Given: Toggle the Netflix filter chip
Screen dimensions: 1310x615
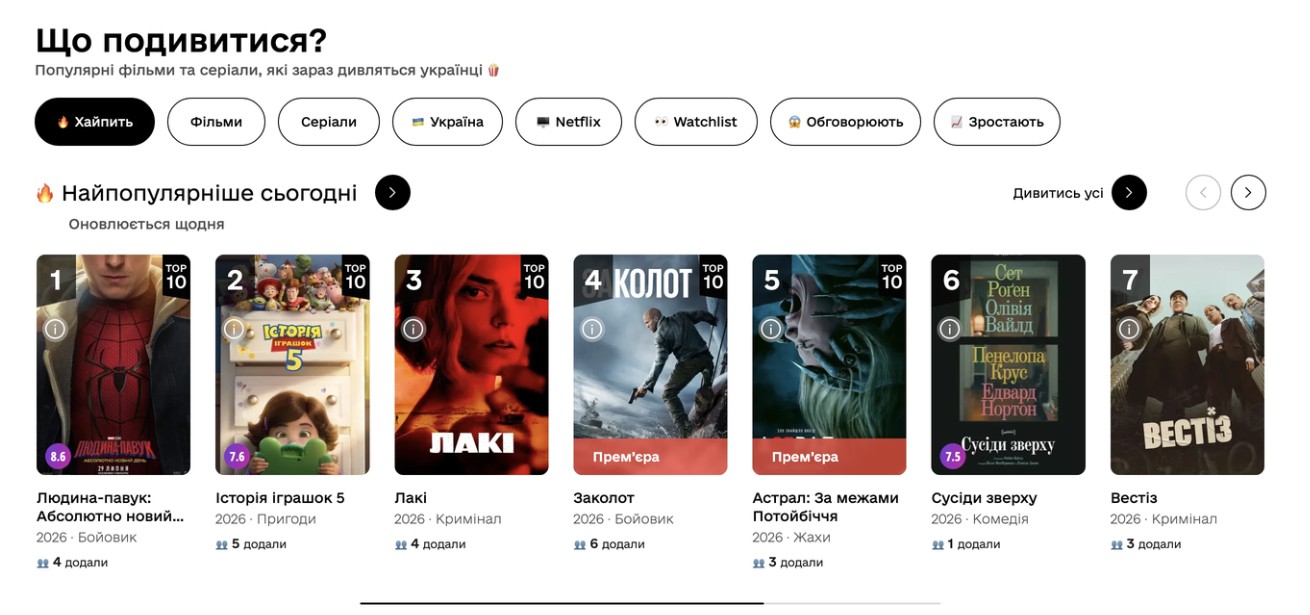Looking at the screenshot, I should 569,122.
